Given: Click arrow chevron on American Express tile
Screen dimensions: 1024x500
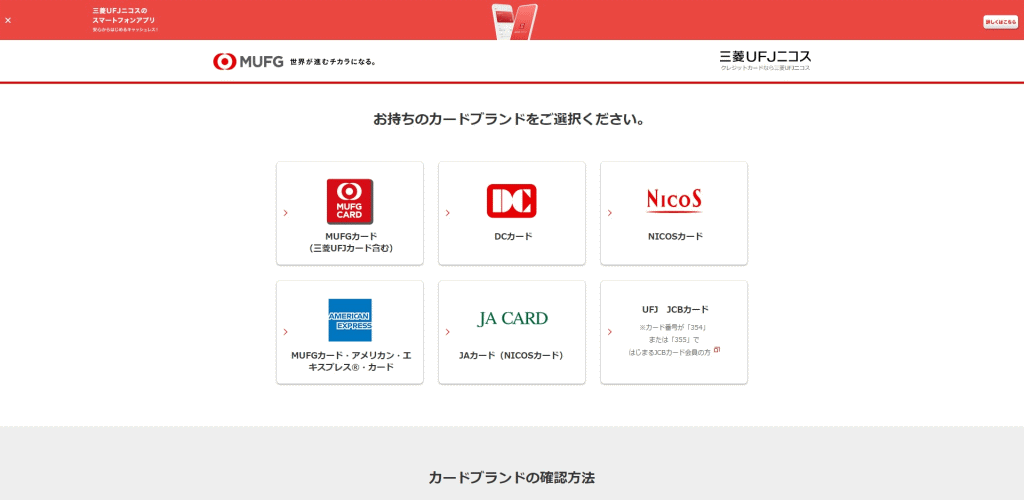Looking at the screenshot, I should coord(285,332).
